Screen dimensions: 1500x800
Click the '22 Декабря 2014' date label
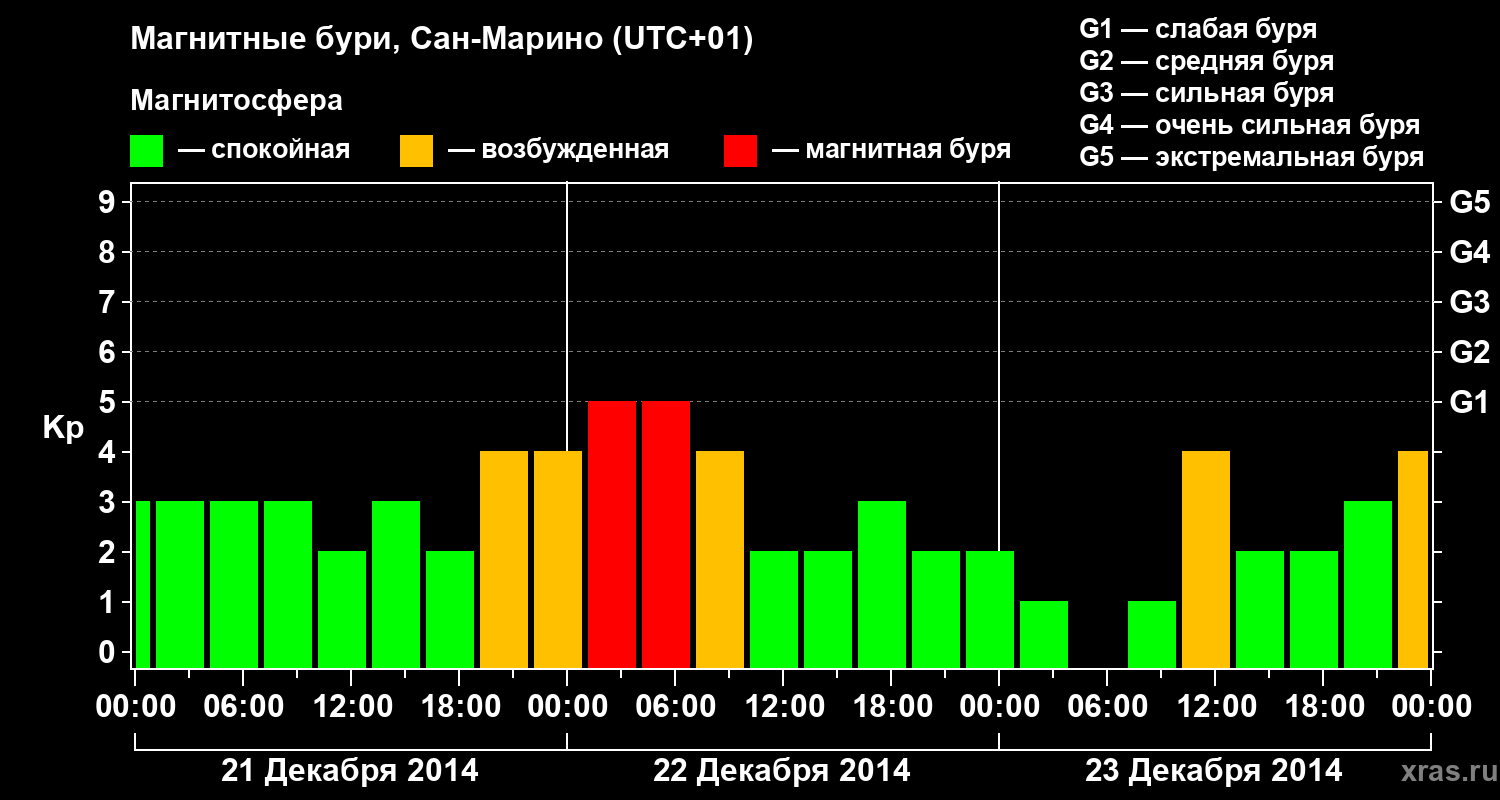point(782,771)
